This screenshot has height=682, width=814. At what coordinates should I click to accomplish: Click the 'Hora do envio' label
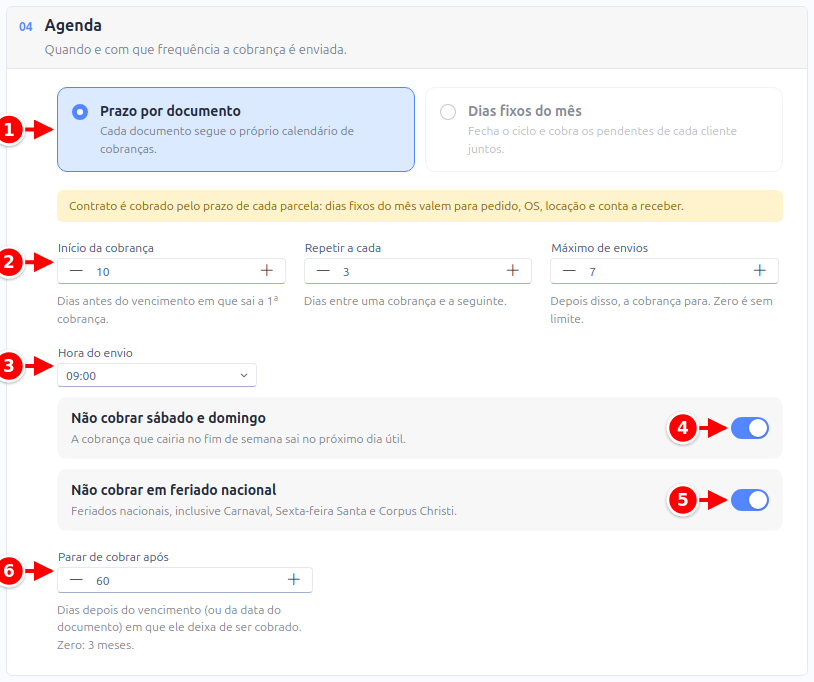(x=96, y=353)
